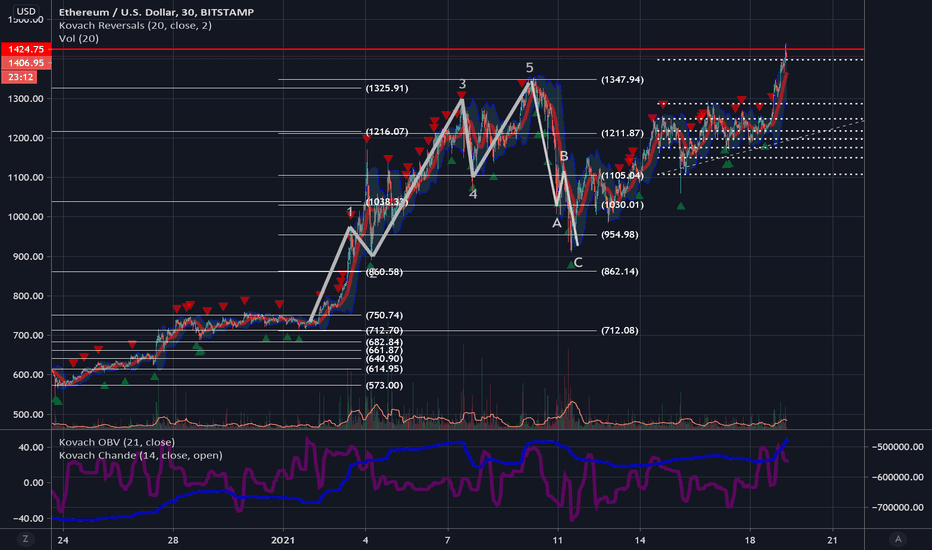Image resolution: width=932 pixels, height=550 pixels.
Task: Click the (682.84) Fibonacci level label
Action: point(384,342)
